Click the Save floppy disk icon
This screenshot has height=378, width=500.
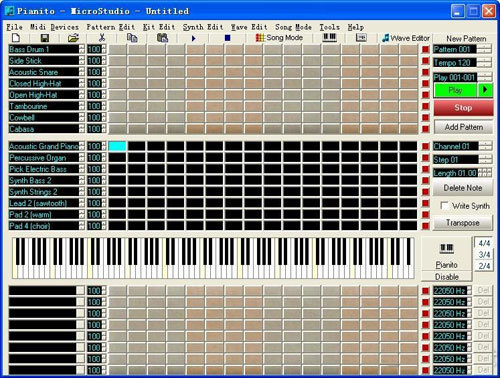coord(45,38)
